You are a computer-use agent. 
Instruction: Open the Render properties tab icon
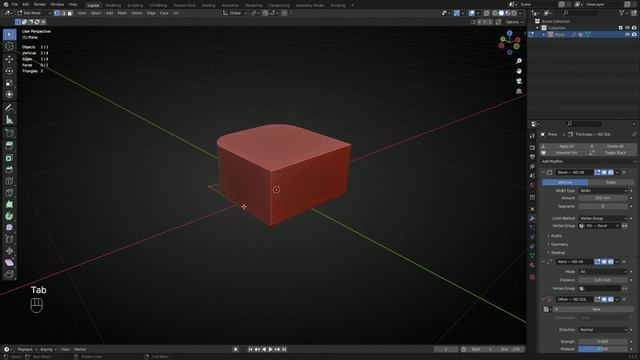(x=532, y=147)
